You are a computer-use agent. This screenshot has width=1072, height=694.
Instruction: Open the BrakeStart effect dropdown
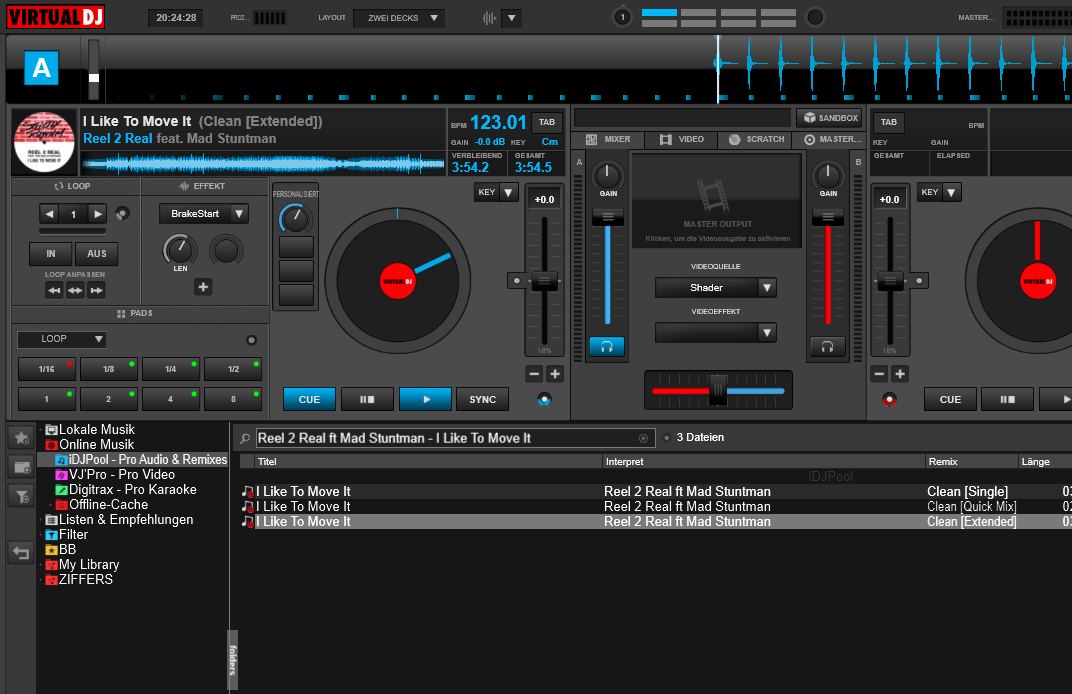[x=204, y=214]
